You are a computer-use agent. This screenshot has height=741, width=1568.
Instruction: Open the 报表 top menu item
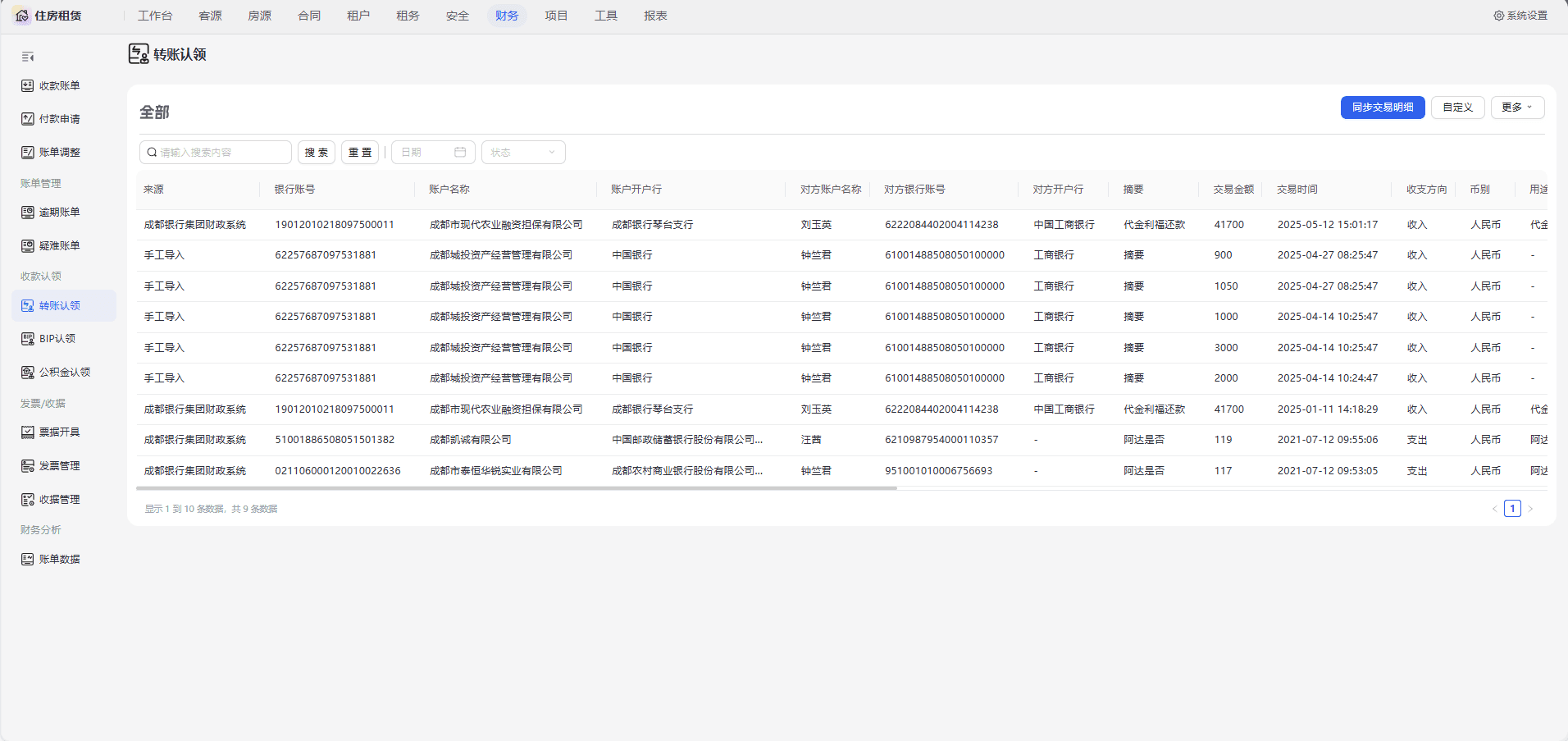(x=655, y=16)
